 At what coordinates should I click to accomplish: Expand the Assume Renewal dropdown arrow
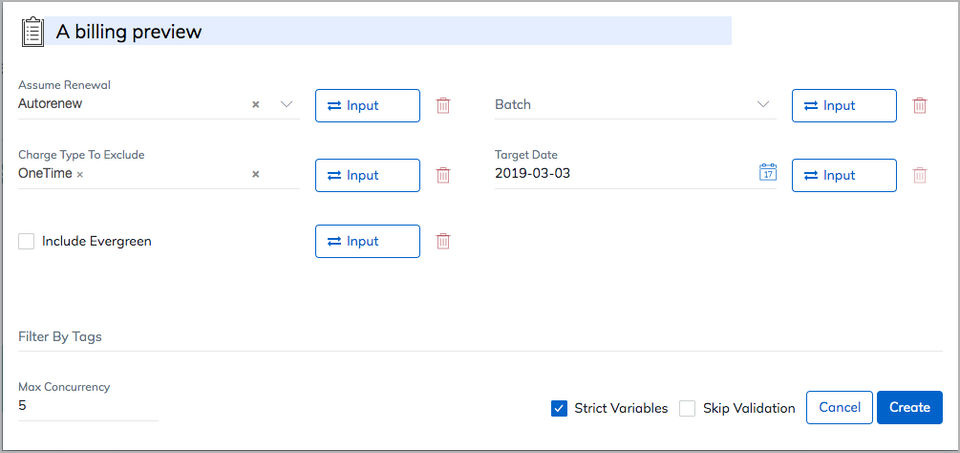[x=286, y=104]
